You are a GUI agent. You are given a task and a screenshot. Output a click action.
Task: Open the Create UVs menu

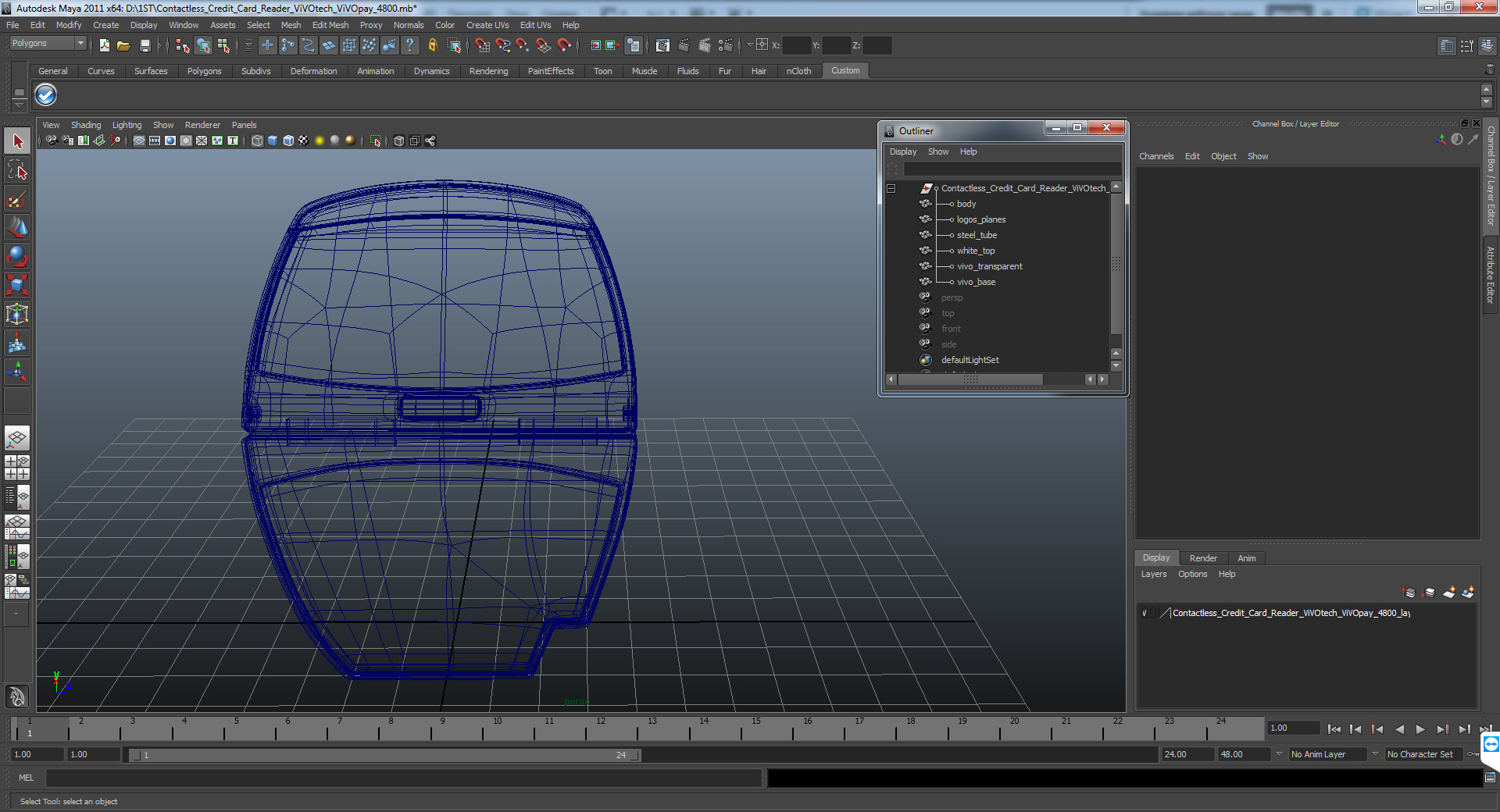point(487,25)
